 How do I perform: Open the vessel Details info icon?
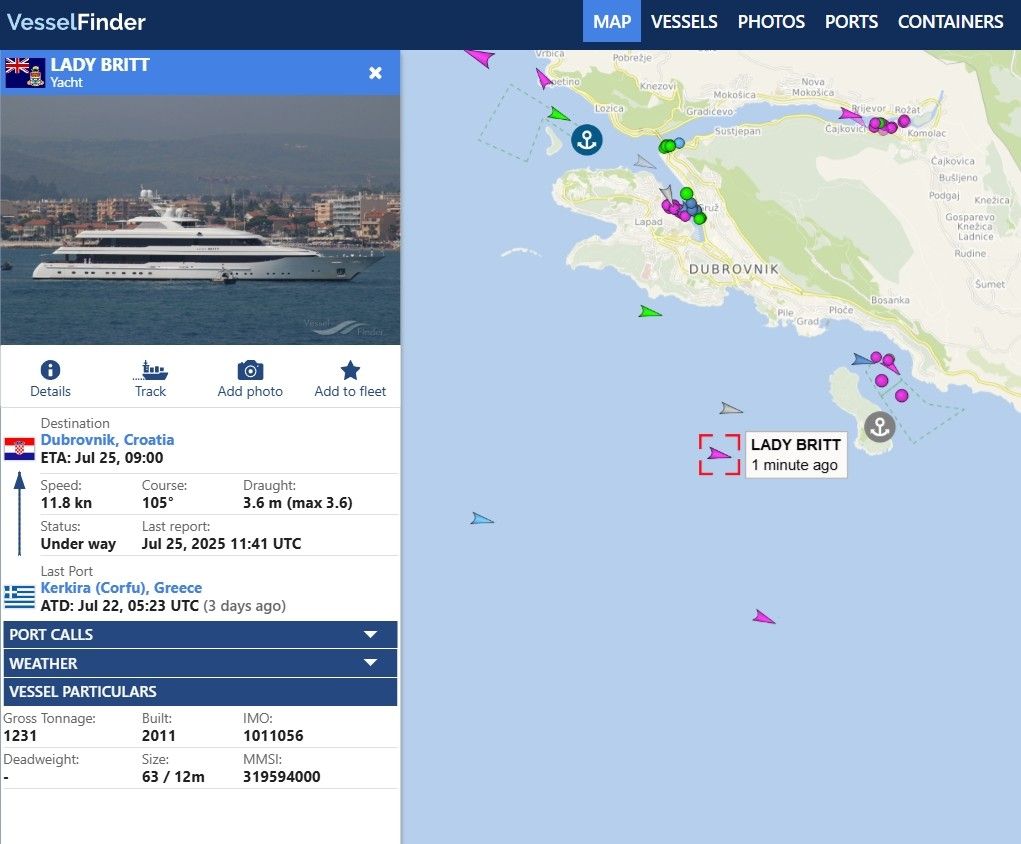pyautogui.click(x=50, y=371)
